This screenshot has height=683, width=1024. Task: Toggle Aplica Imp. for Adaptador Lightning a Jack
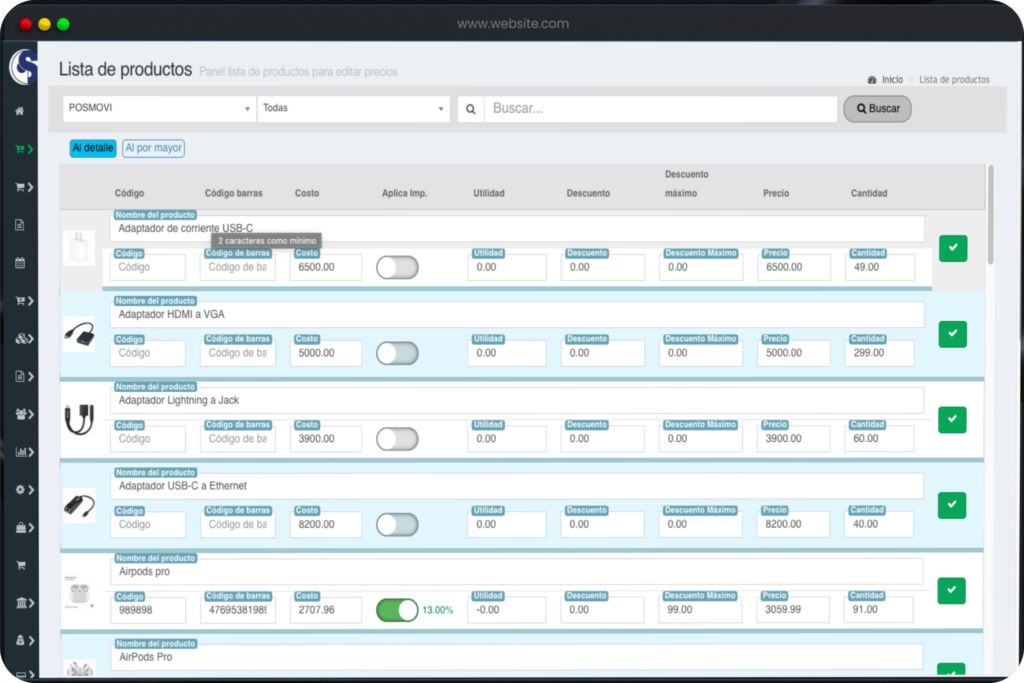point(397,439)
